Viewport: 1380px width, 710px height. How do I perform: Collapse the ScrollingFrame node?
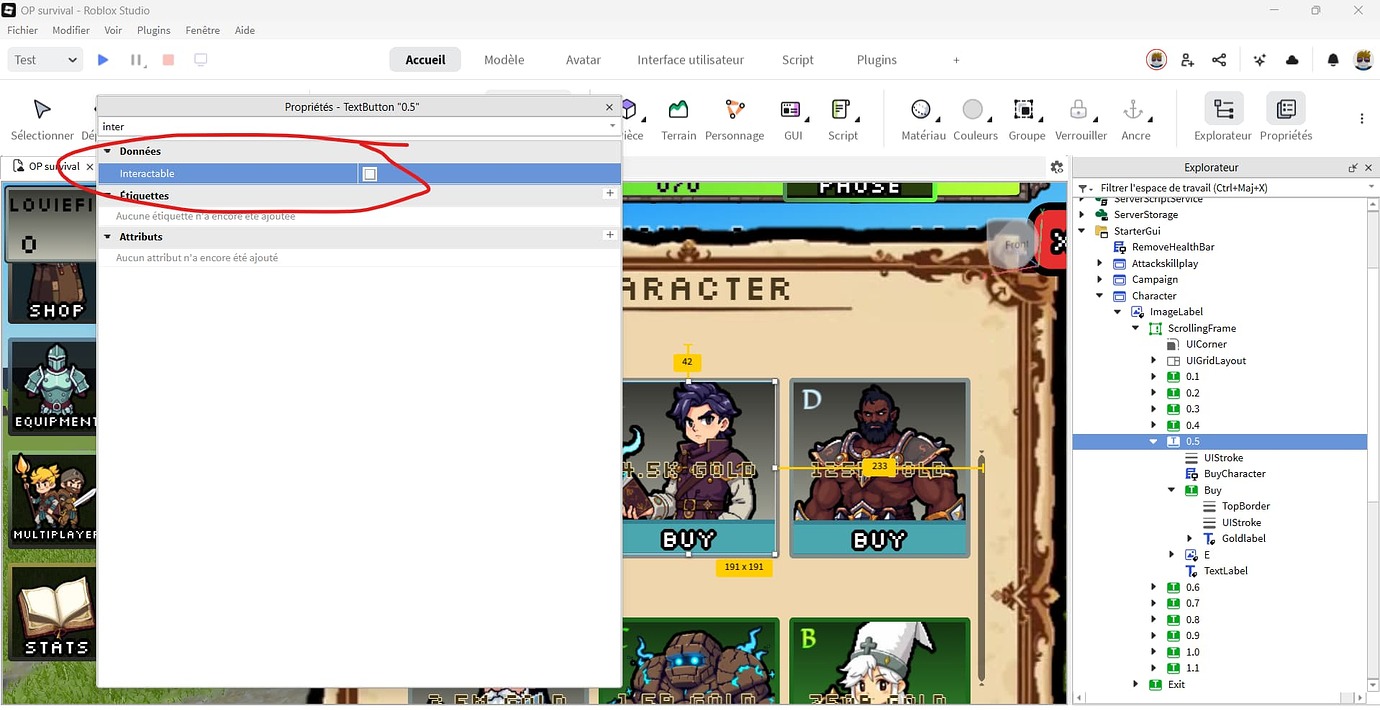click(1136, 328)
